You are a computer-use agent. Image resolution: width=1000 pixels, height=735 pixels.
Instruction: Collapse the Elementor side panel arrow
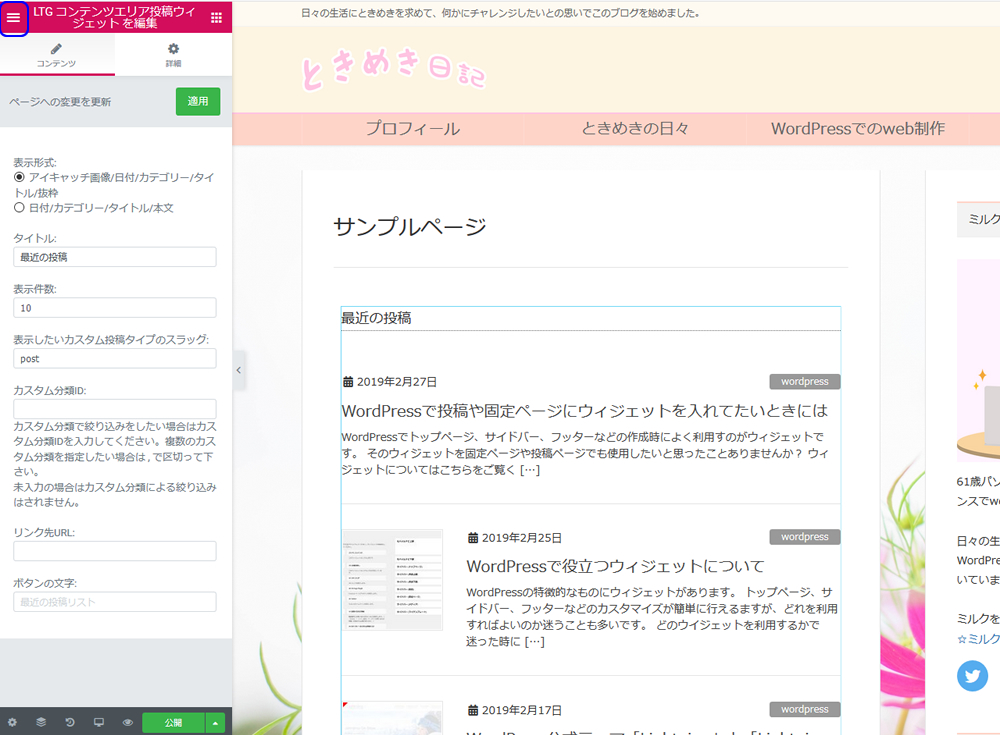click(x=239, y=370)
